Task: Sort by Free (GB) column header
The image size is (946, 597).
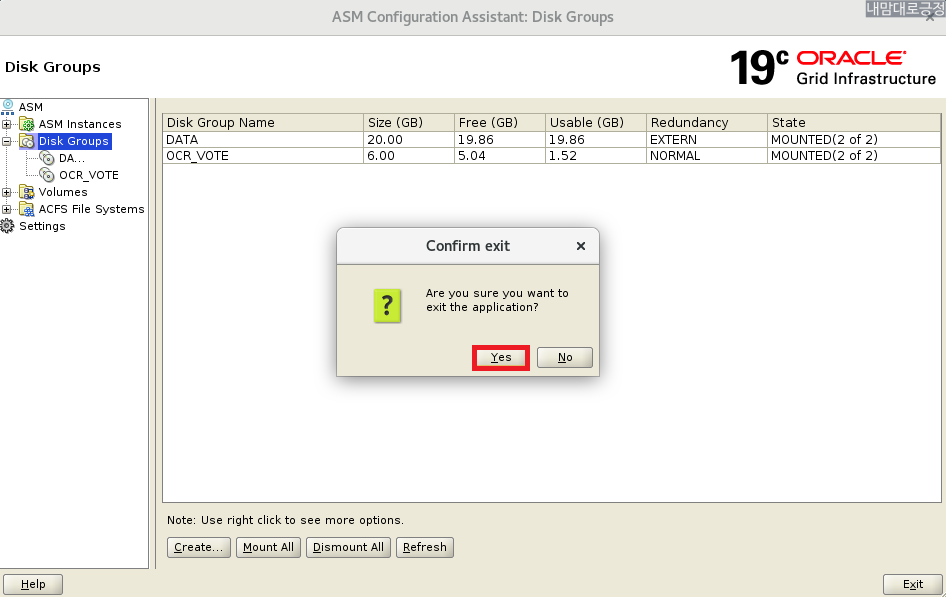Action: 500,122
